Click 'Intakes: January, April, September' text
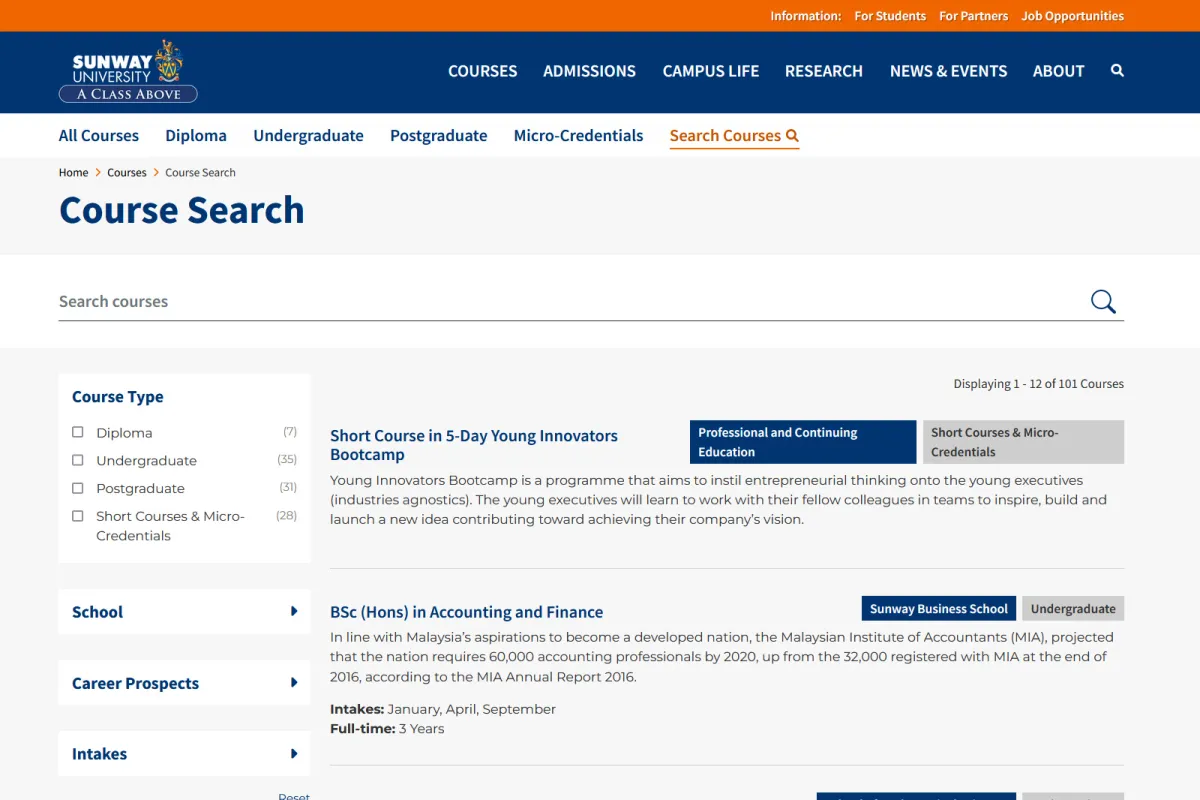The image size is (1200, 800). (x=443, y=708)
